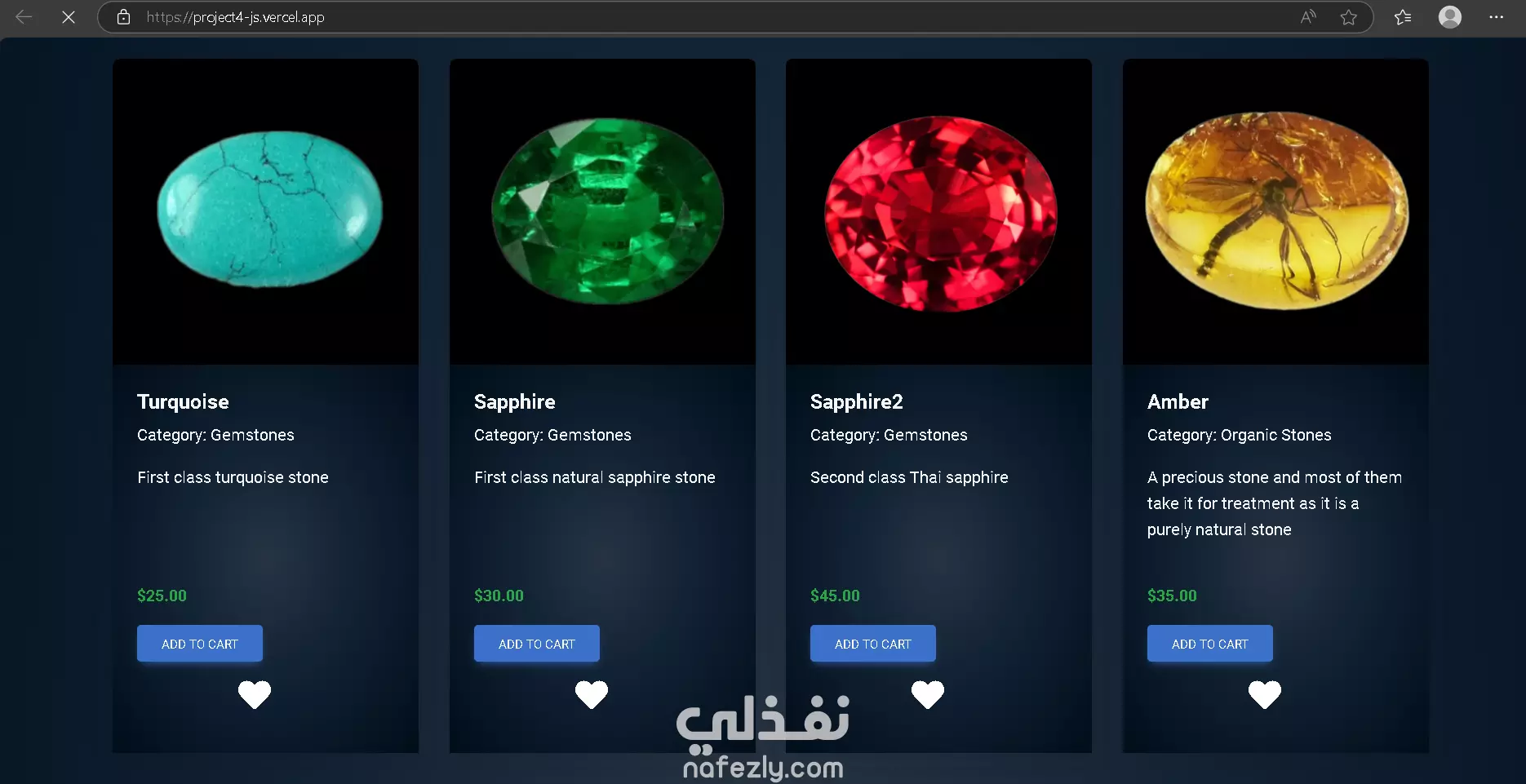Favorite the Turquoise stone with heart icon
1526x784 pixels.
(255, 694)
